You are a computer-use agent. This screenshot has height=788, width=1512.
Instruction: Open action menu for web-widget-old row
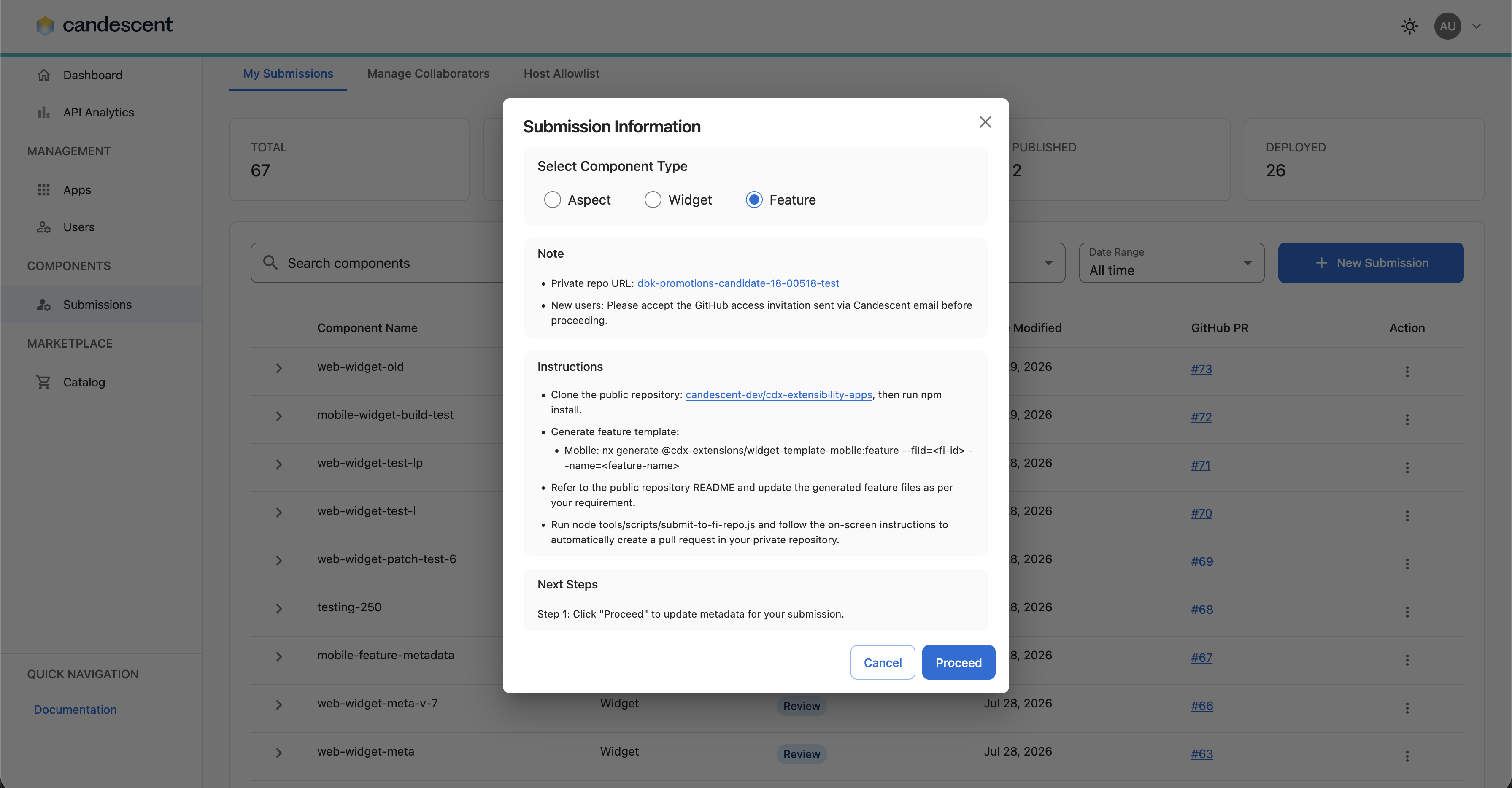(1407, 371)
